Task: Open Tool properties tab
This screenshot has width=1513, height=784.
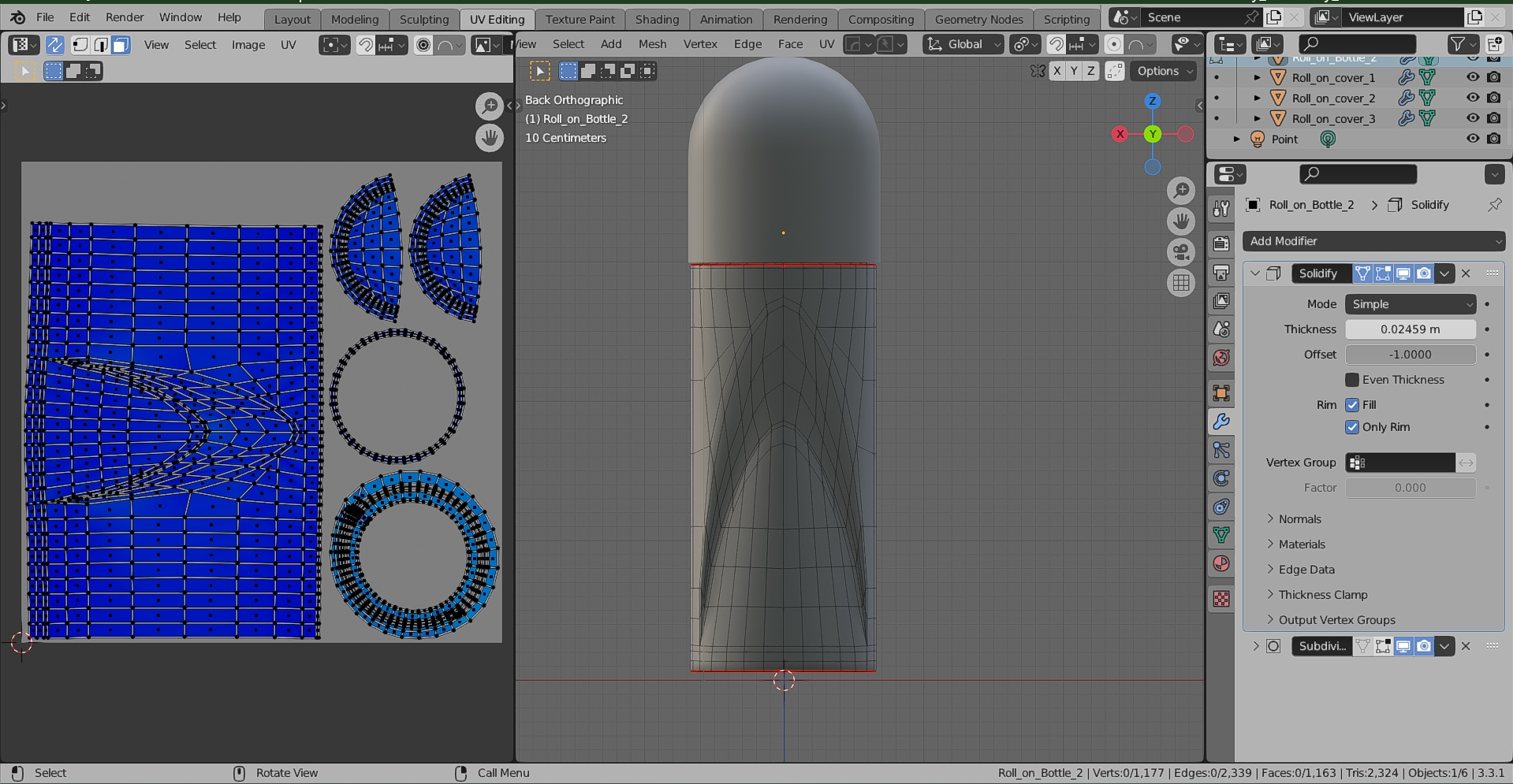Action: pyautogui.click(x=1221, y=208)
